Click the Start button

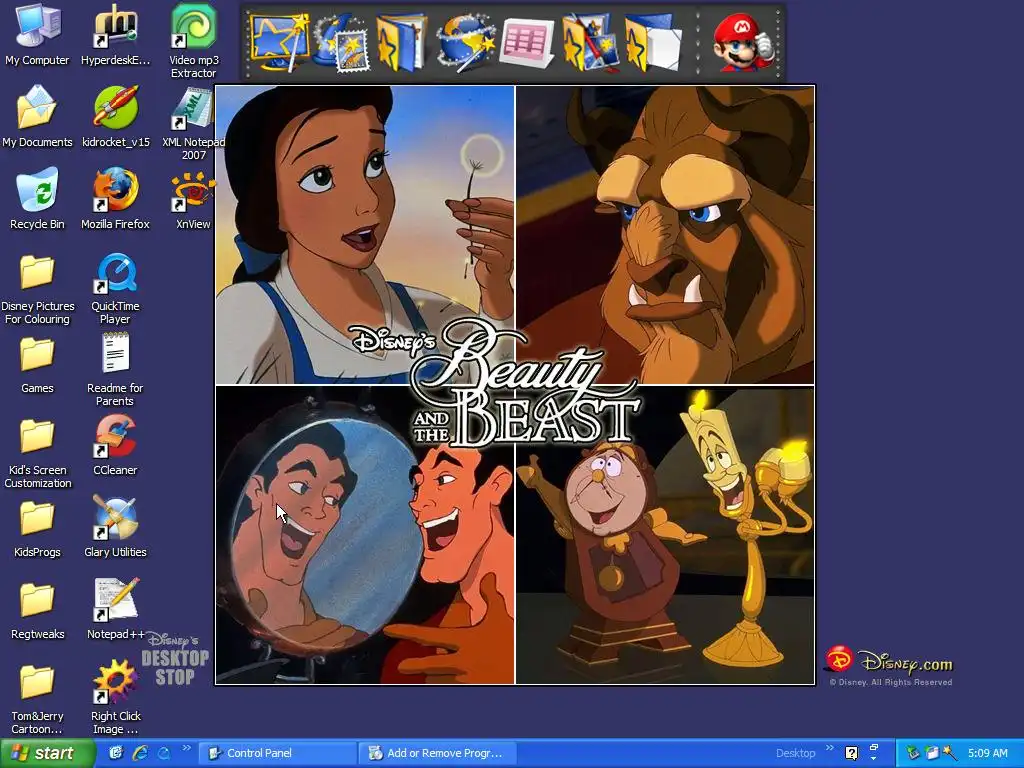(47, 753)
